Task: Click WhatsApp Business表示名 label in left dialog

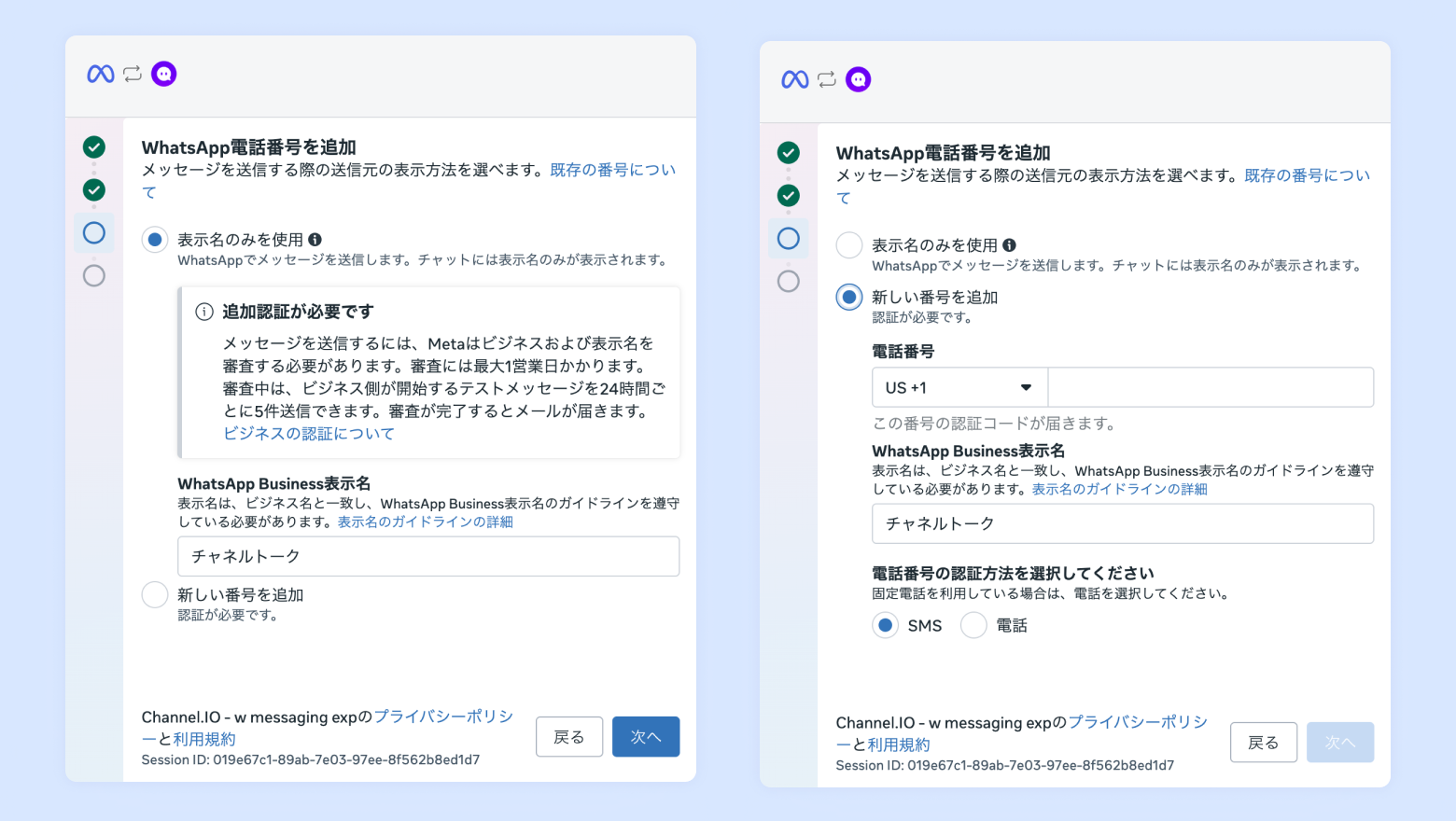Action: (x=274, y=483)
